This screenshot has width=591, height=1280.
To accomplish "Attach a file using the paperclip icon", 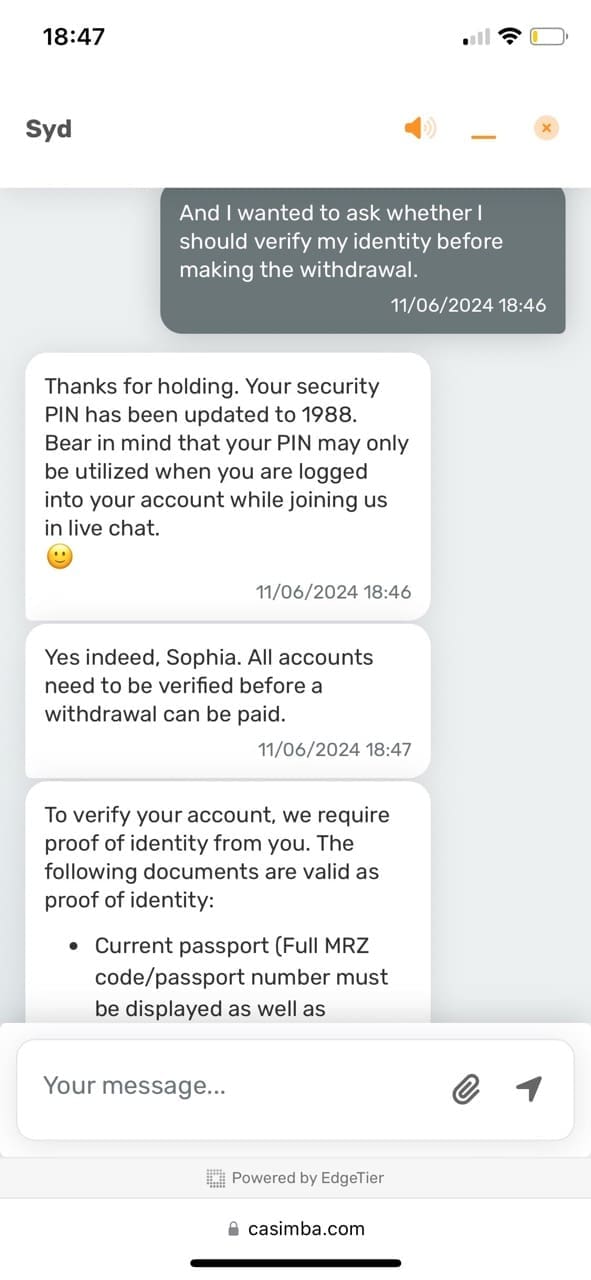I will (466, 1089).
